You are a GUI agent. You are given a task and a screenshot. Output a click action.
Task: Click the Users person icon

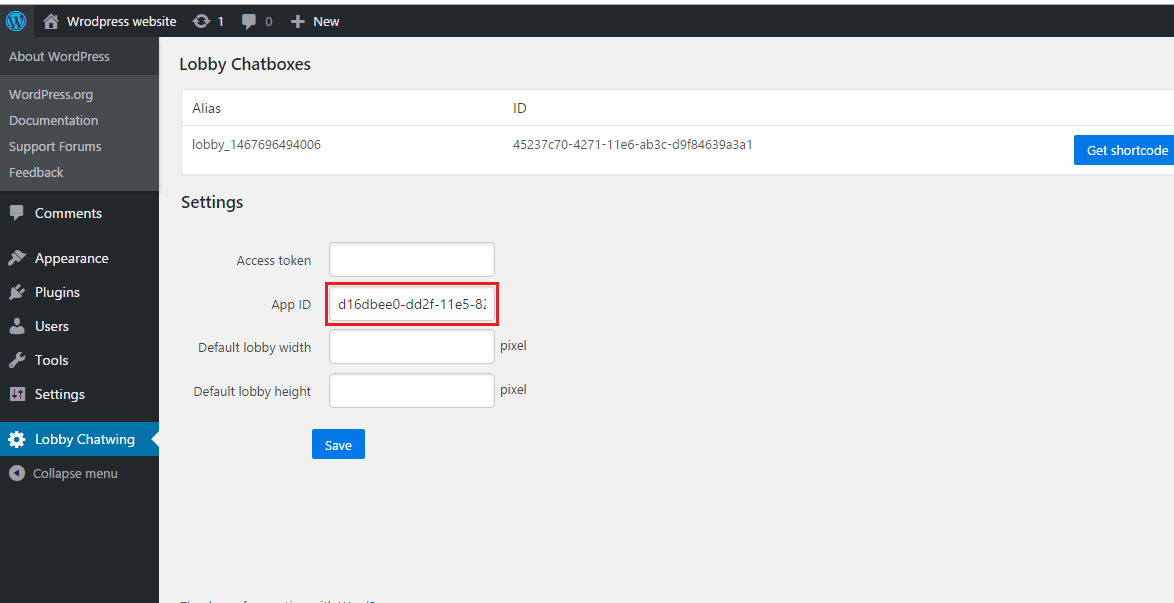(x=17, y=327)
